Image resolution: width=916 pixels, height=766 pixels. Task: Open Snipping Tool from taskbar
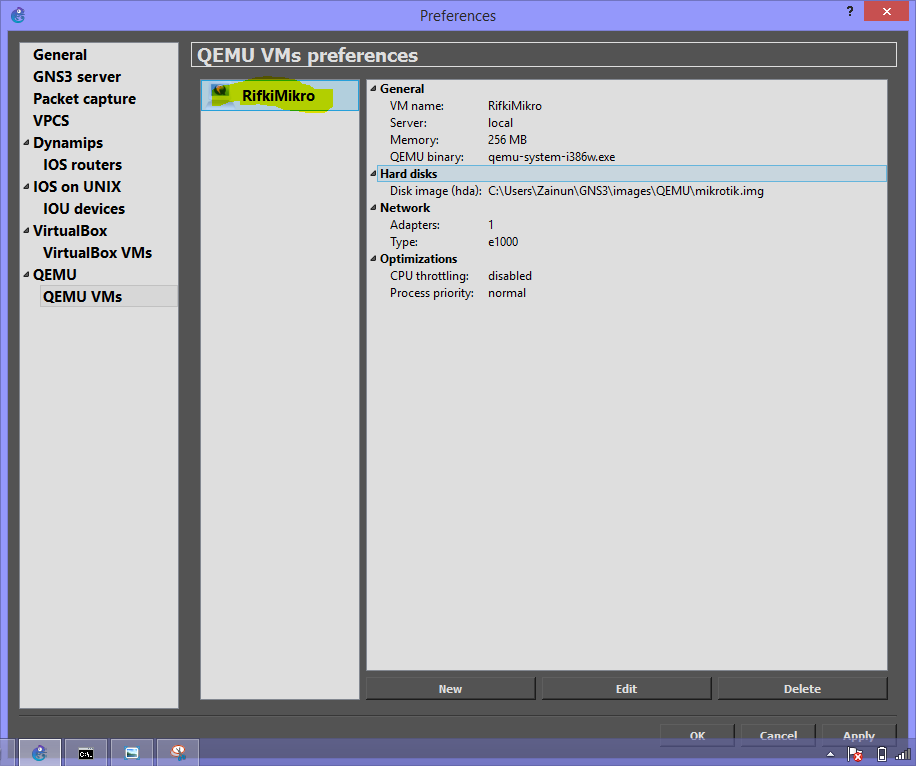click(x=178, y=753)
